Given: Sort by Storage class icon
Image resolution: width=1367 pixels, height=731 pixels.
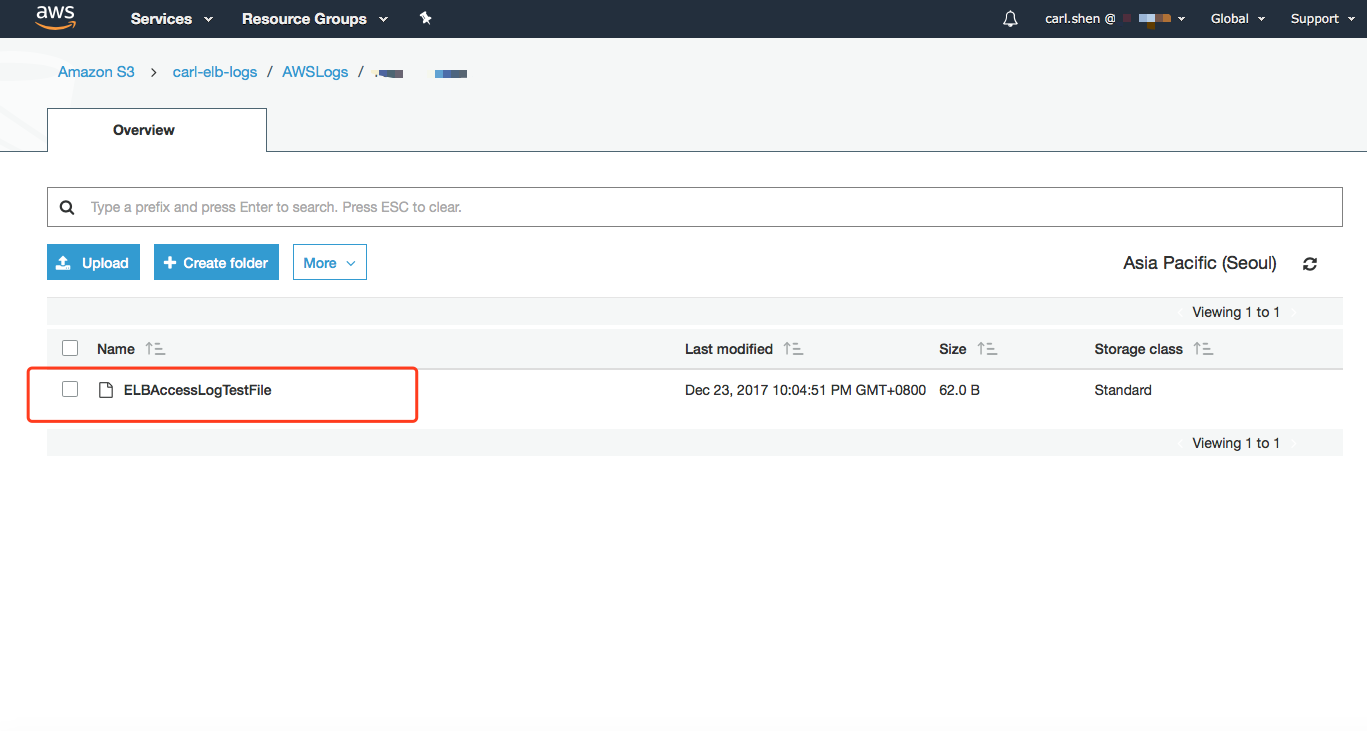Looking at the screenshot, I should click(x=1203, y=349).
